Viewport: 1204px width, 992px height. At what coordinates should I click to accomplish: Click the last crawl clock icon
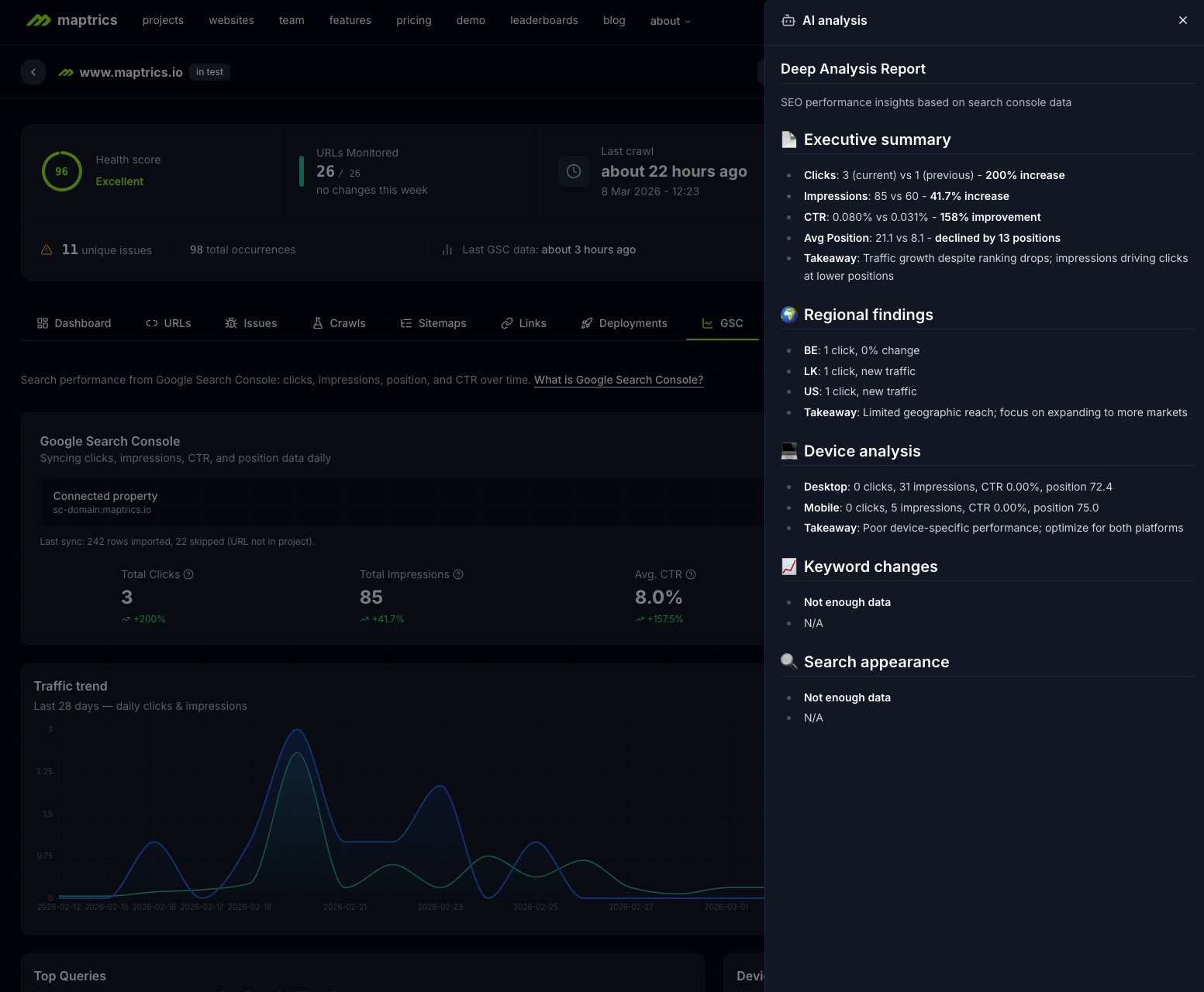574,171
